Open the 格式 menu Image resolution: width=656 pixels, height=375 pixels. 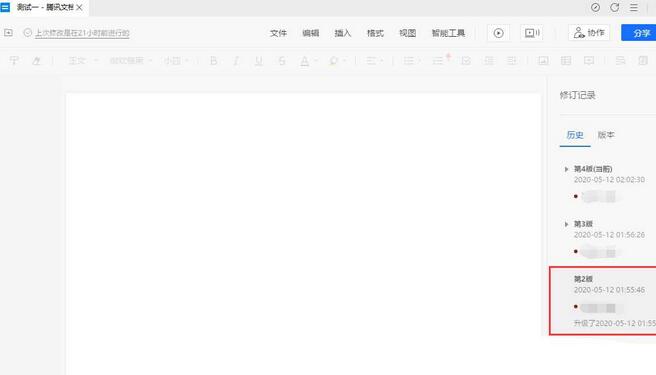375,33
